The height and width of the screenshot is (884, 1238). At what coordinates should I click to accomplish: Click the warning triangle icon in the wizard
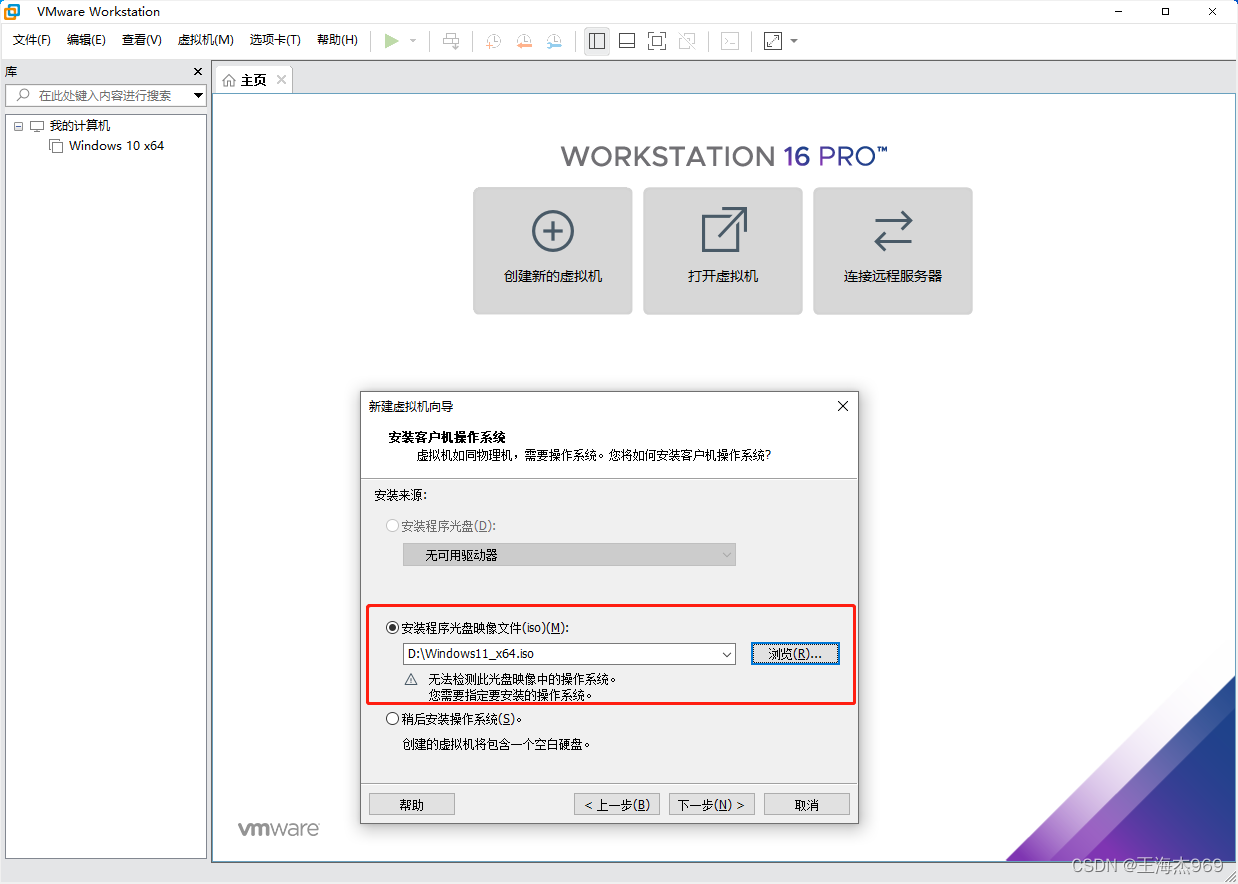coord(411,679)
